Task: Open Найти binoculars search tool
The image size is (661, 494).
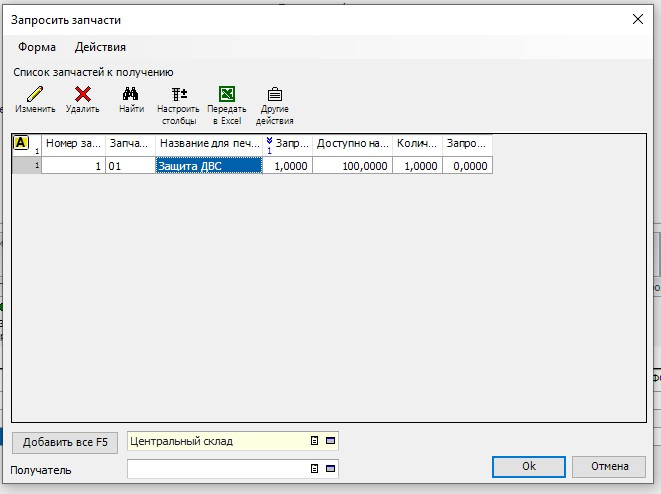Action: tap(131, 95)
